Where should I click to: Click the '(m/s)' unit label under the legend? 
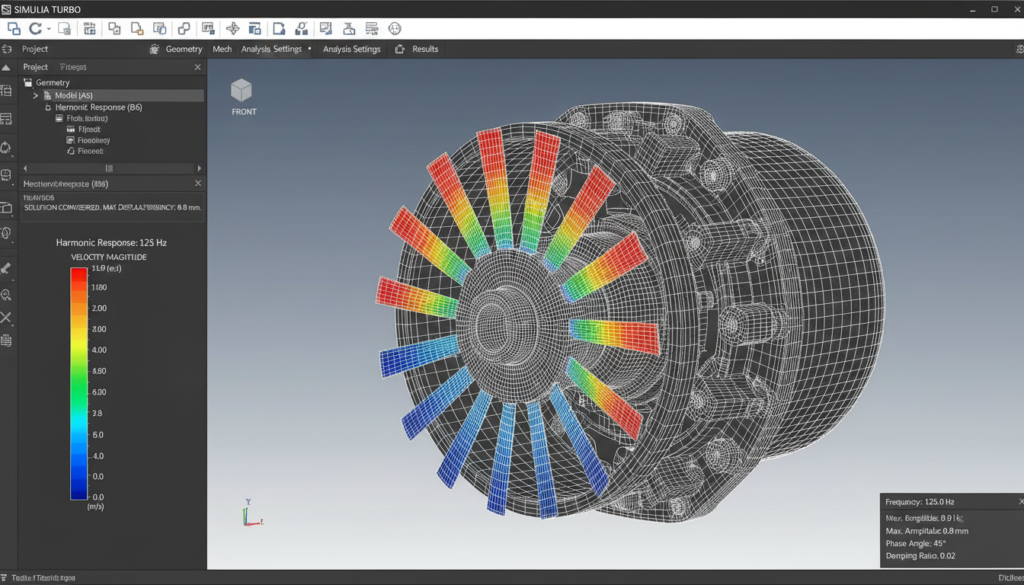[x=95, y=507]
